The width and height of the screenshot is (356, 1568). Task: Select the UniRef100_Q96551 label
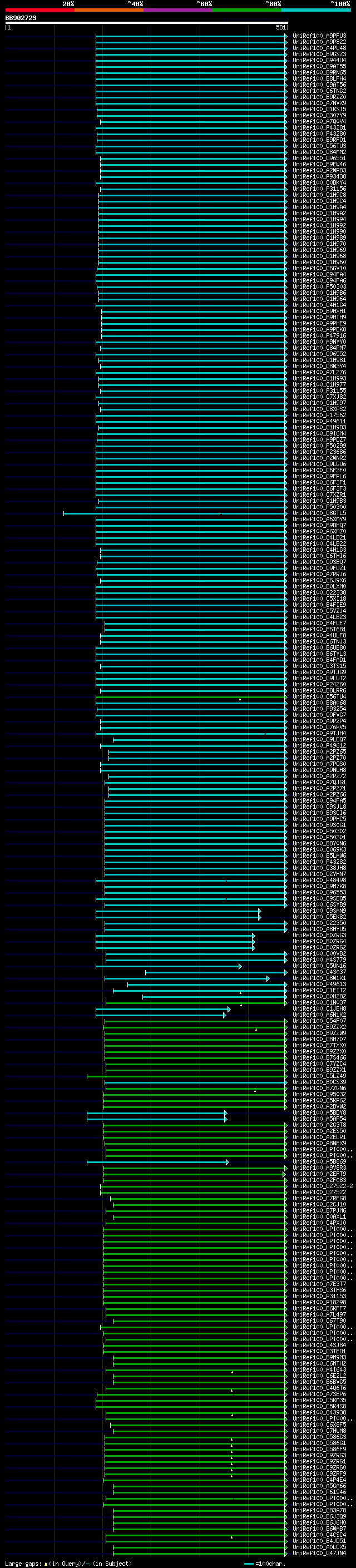click(x=319, y=159)
